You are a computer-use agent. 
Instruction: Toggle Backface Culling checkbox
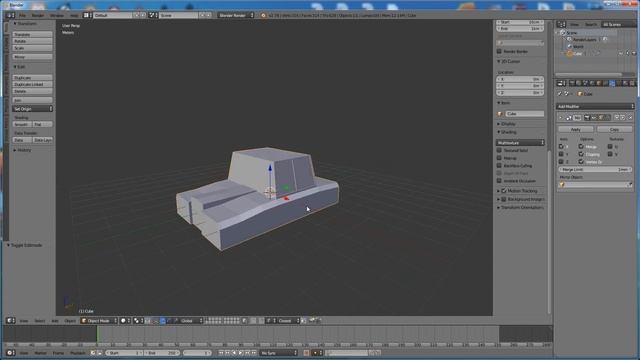pyautogui.click(x=499, y=166)
